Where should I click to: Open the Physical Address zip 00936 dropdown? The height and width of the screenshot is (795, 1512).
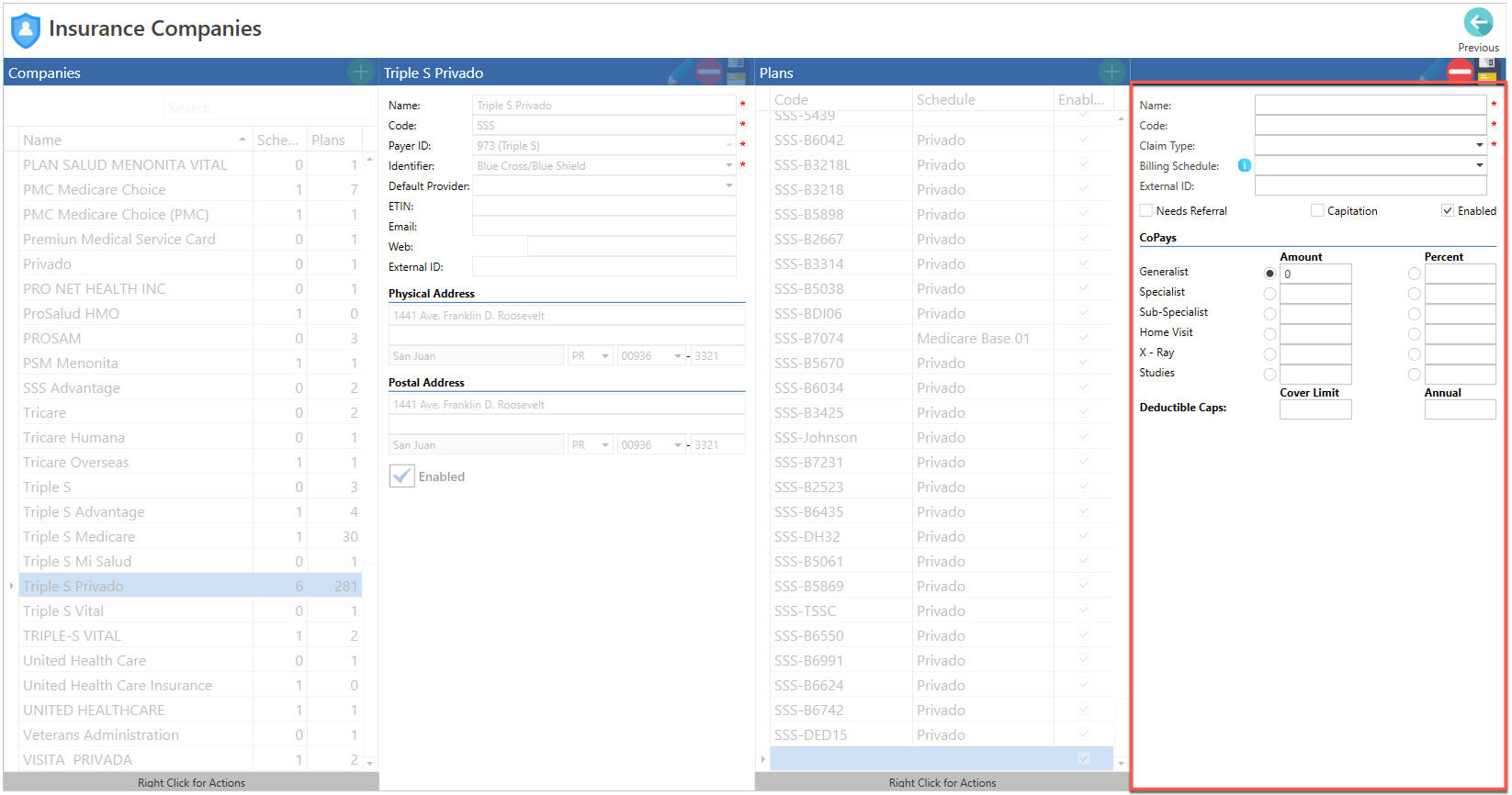coord(678,356)
